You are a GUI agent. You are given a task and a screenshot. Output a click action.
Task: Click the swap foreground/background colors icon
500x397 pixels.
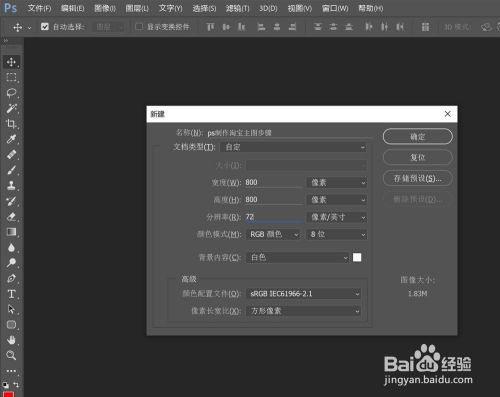(x=16, y=385)
